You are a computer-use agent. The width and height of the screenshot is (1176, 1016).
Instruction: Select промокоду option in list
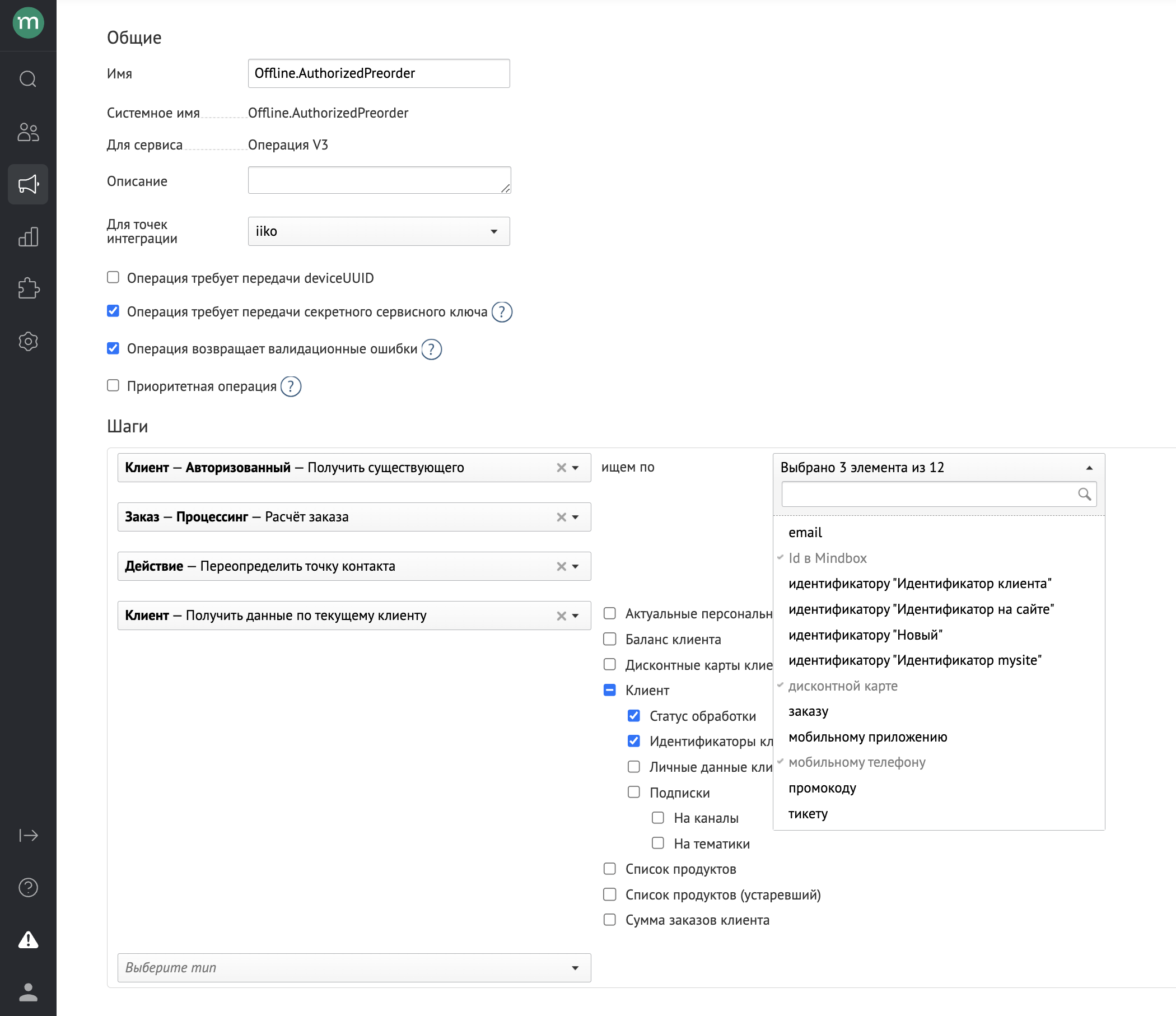(939, 788)
